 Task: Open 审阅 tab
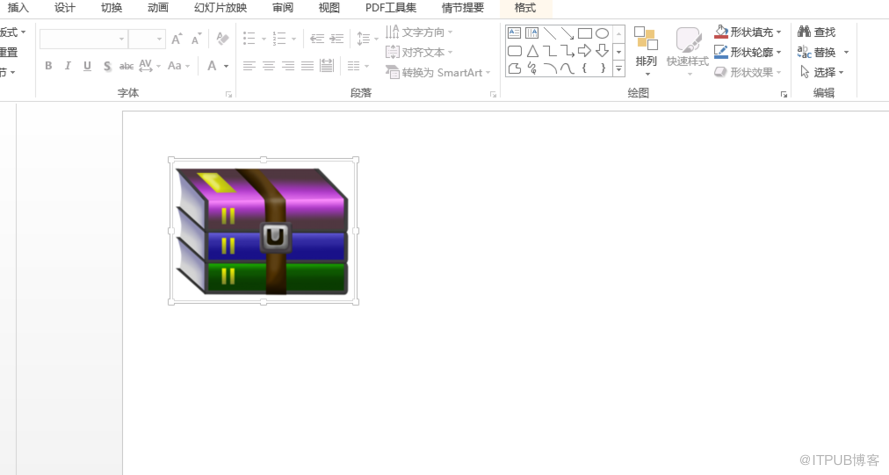(x=282, y=8)
